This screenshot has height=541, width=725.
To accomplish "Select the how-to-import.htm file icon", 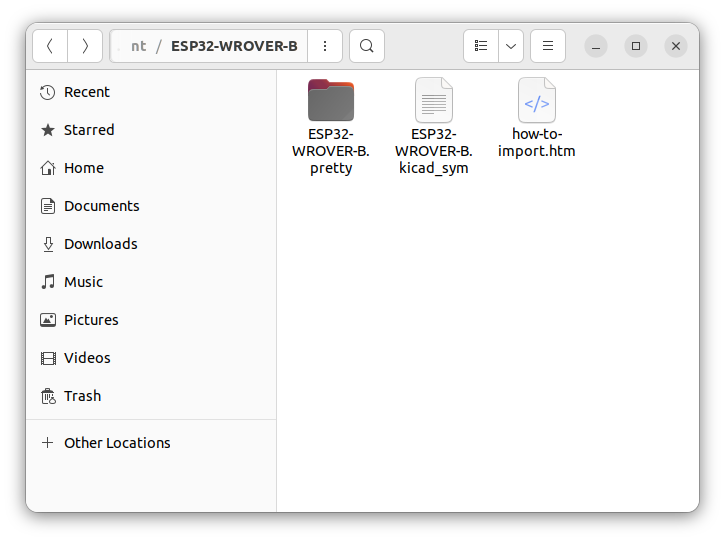I will coord(537,100).
